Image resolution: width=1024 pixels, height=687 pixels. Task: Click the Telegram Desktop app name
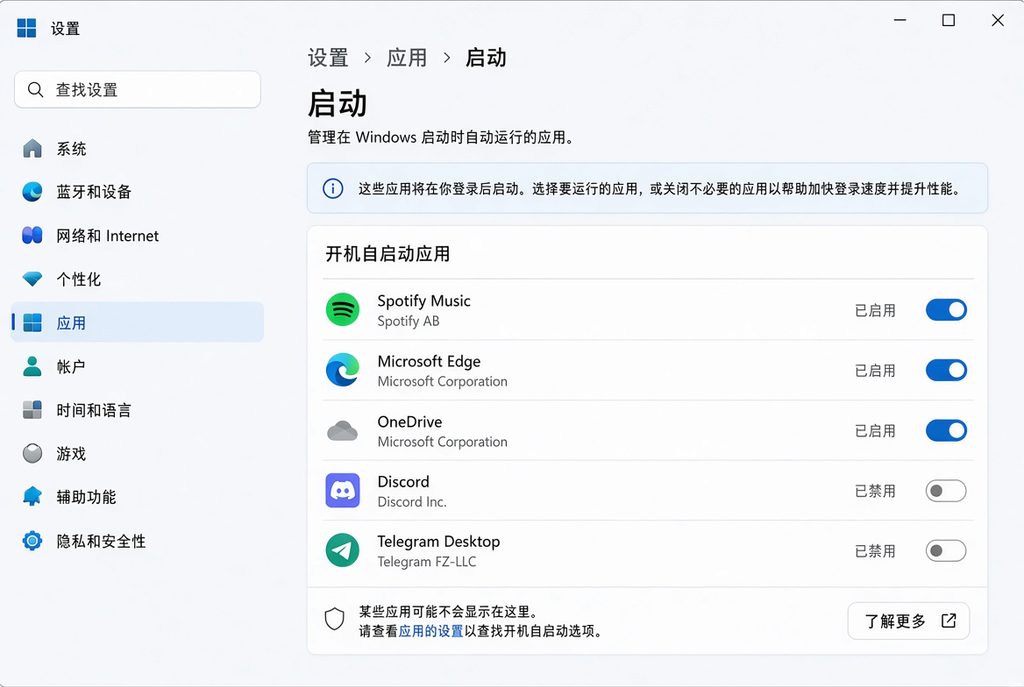tap(439, 542)
